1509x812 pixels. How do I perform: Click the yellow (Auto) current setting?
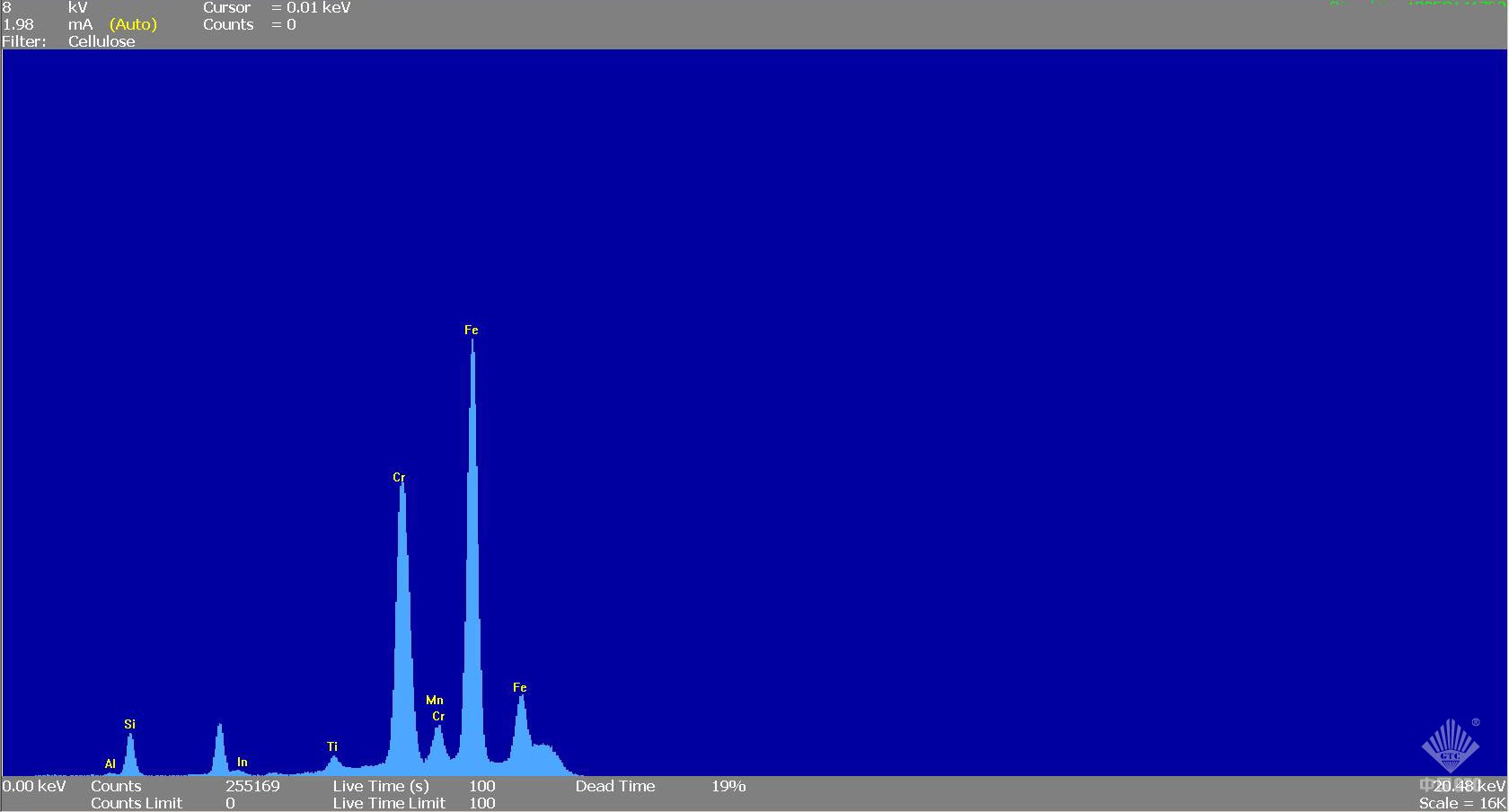(x=133, y=24)
